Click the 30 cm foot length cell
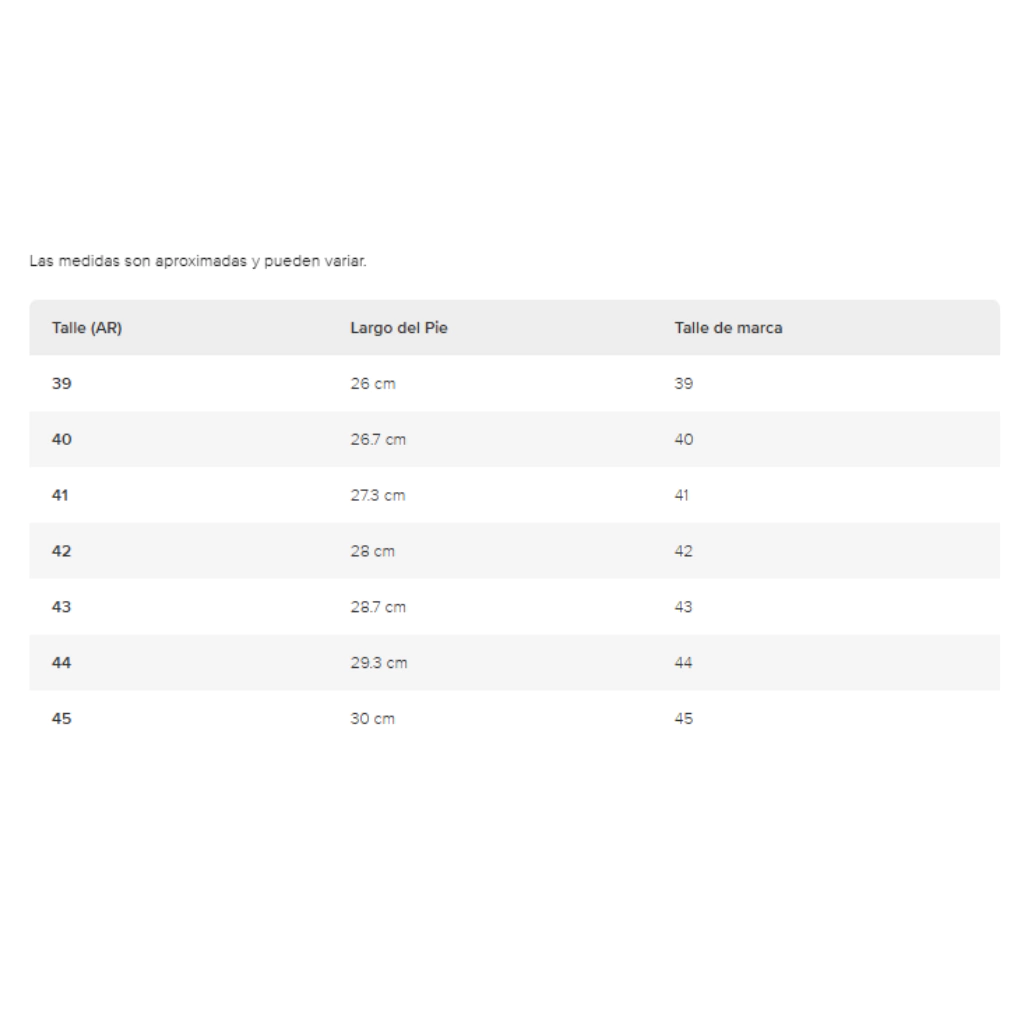The width and height of the screenshot is (1024, 1024). (373, 718)
